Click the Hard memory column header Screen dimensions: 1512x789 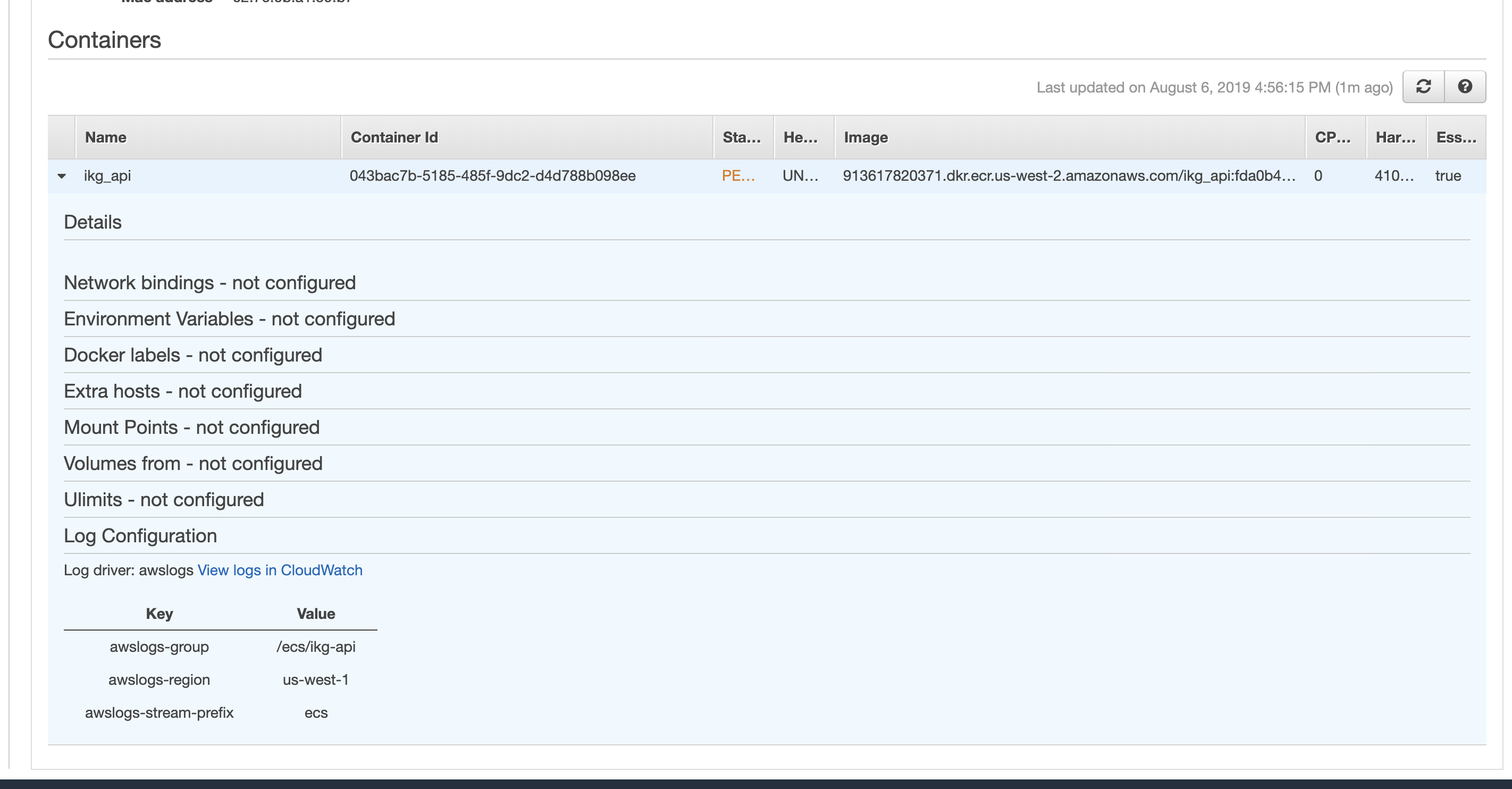[1395, 137]
